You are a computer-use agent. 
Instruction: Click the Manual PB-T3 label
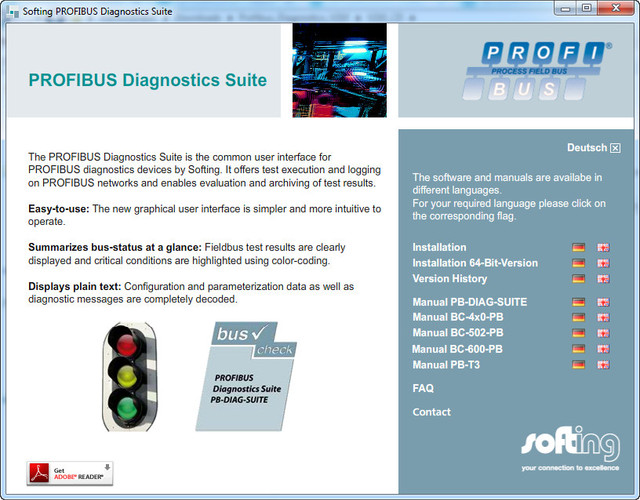446,364
